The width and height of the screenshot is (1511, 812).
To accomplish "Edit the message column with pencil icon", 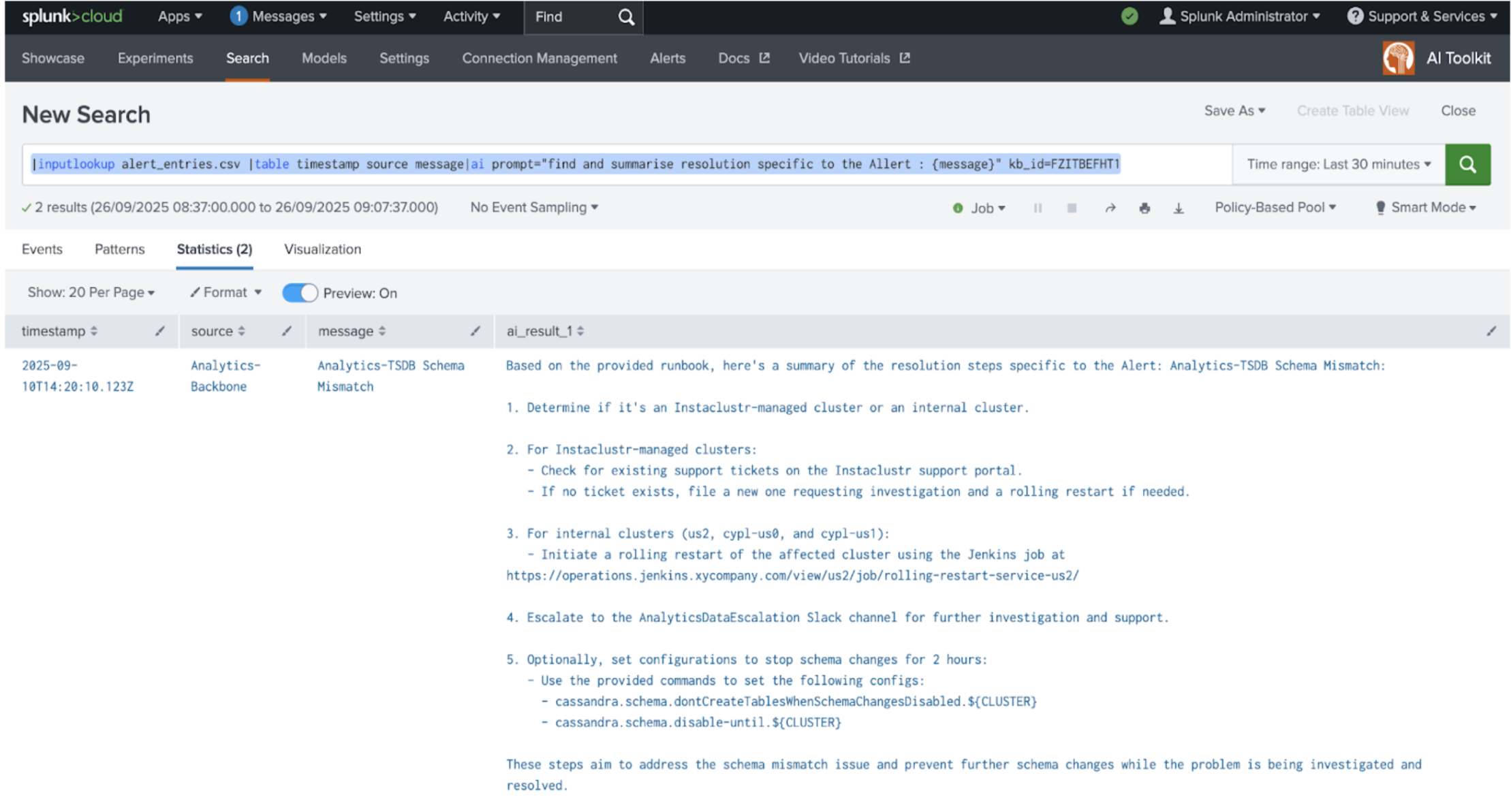I will (x=476, y=331).
